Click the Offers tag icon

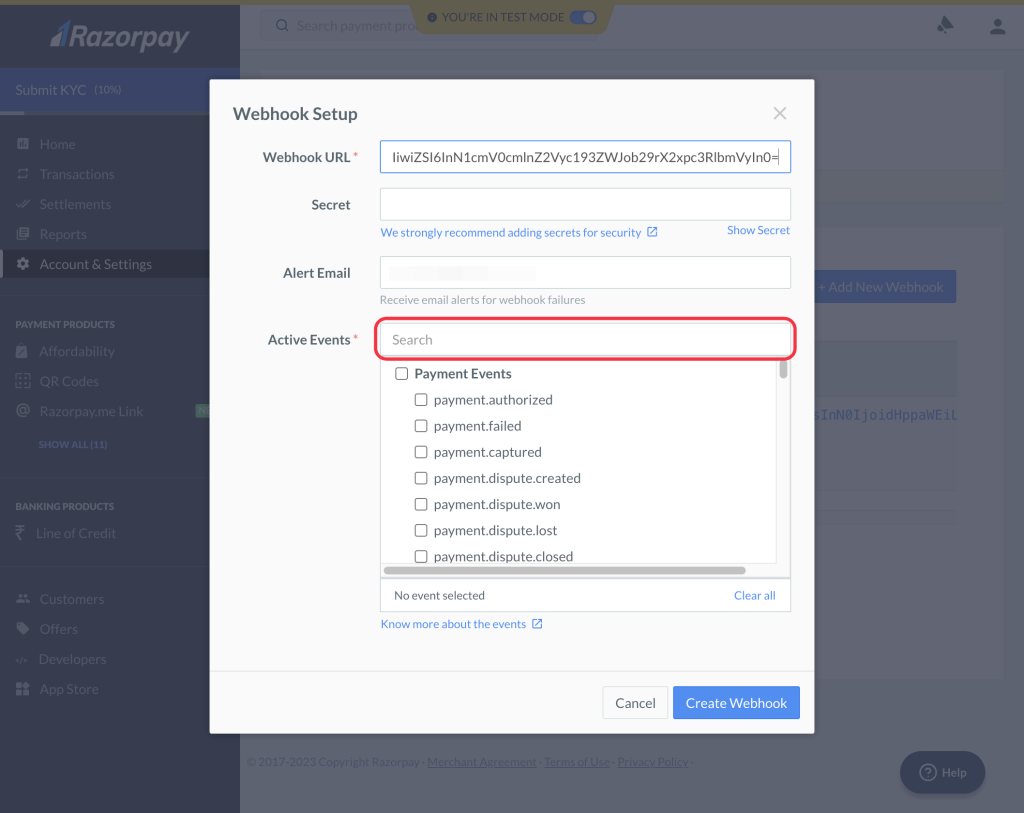23,629
